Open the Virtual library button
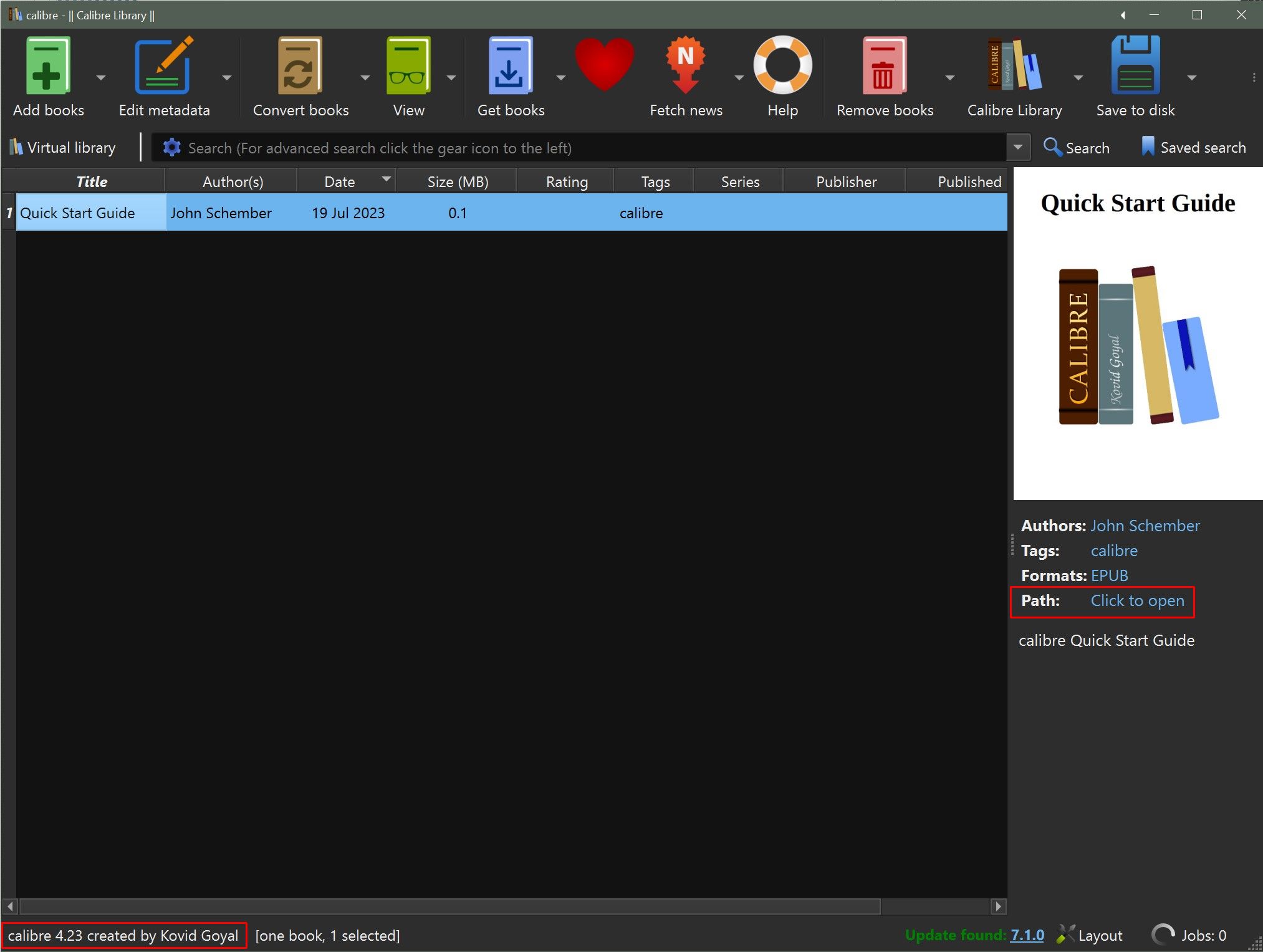 coord(63,148)
